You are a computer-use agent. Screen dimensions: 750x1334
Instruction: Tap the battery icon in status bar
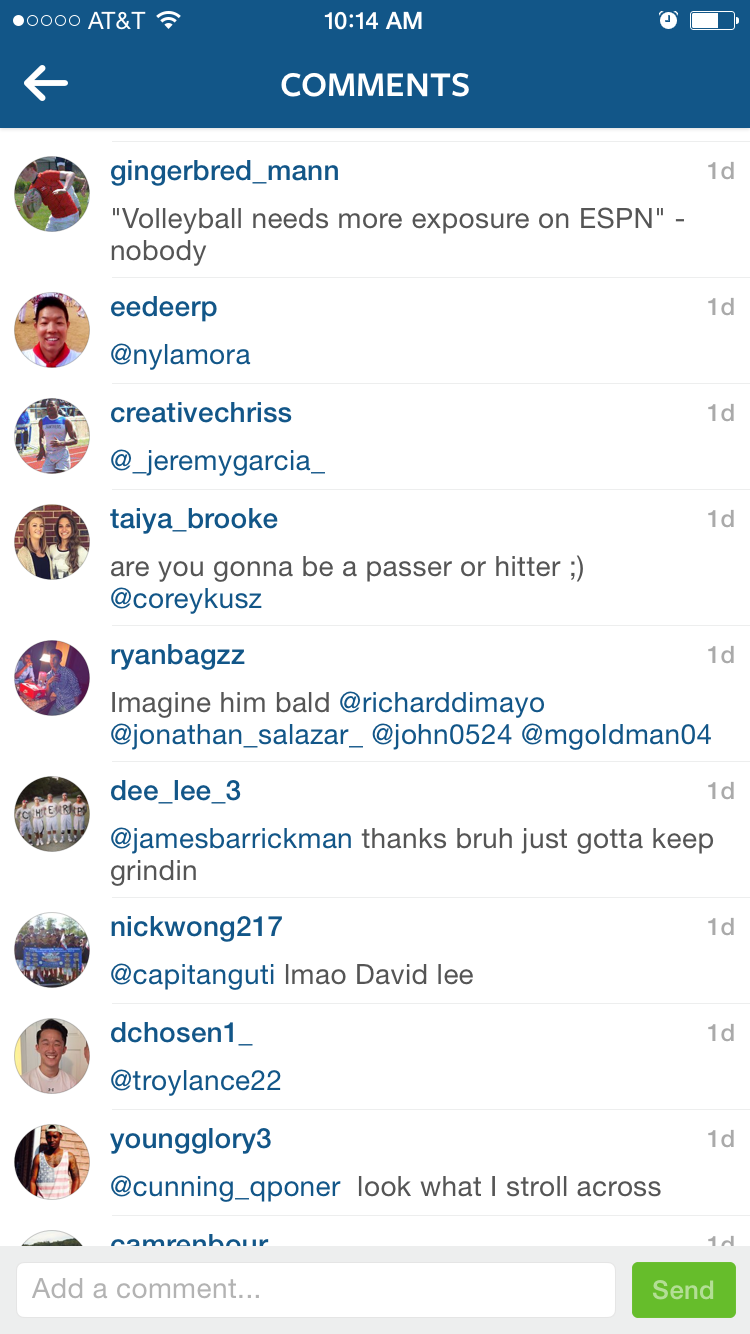click(x=713, y=20)
